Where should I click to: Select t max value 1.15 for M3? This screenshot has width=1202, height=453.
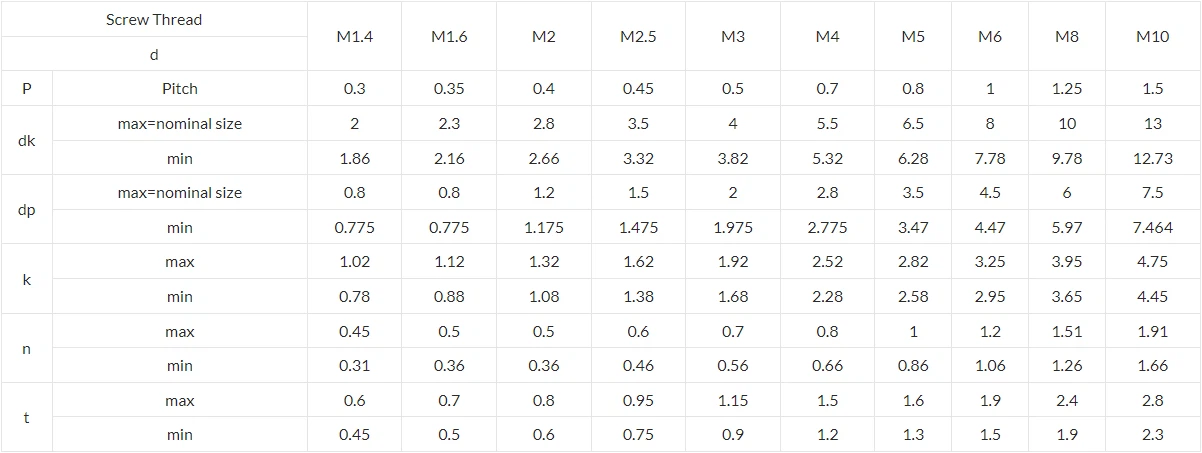pos(733,401)
